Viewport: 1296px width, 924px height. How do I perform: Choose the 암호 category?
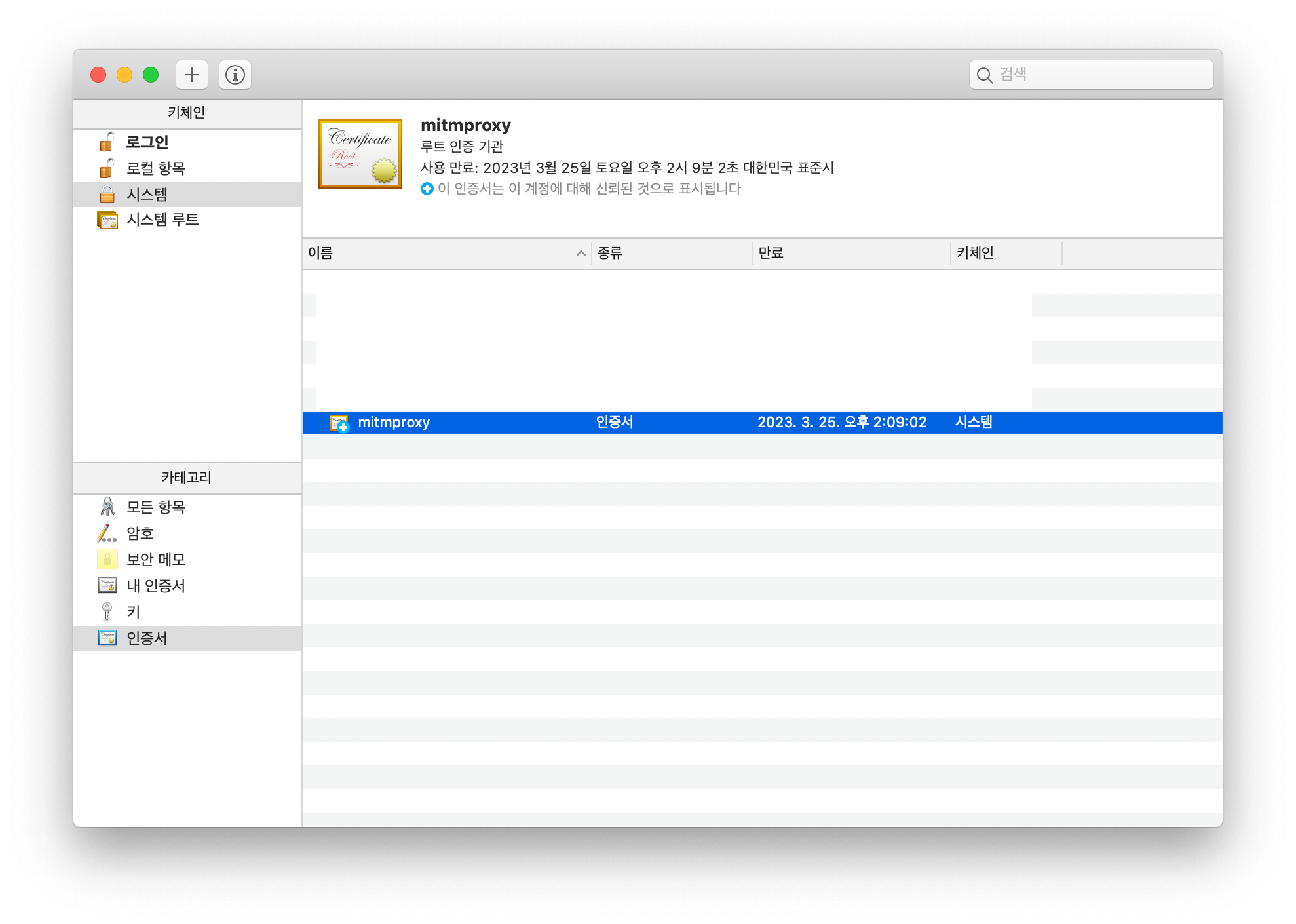pyautogui.click(x=187, y=533)
